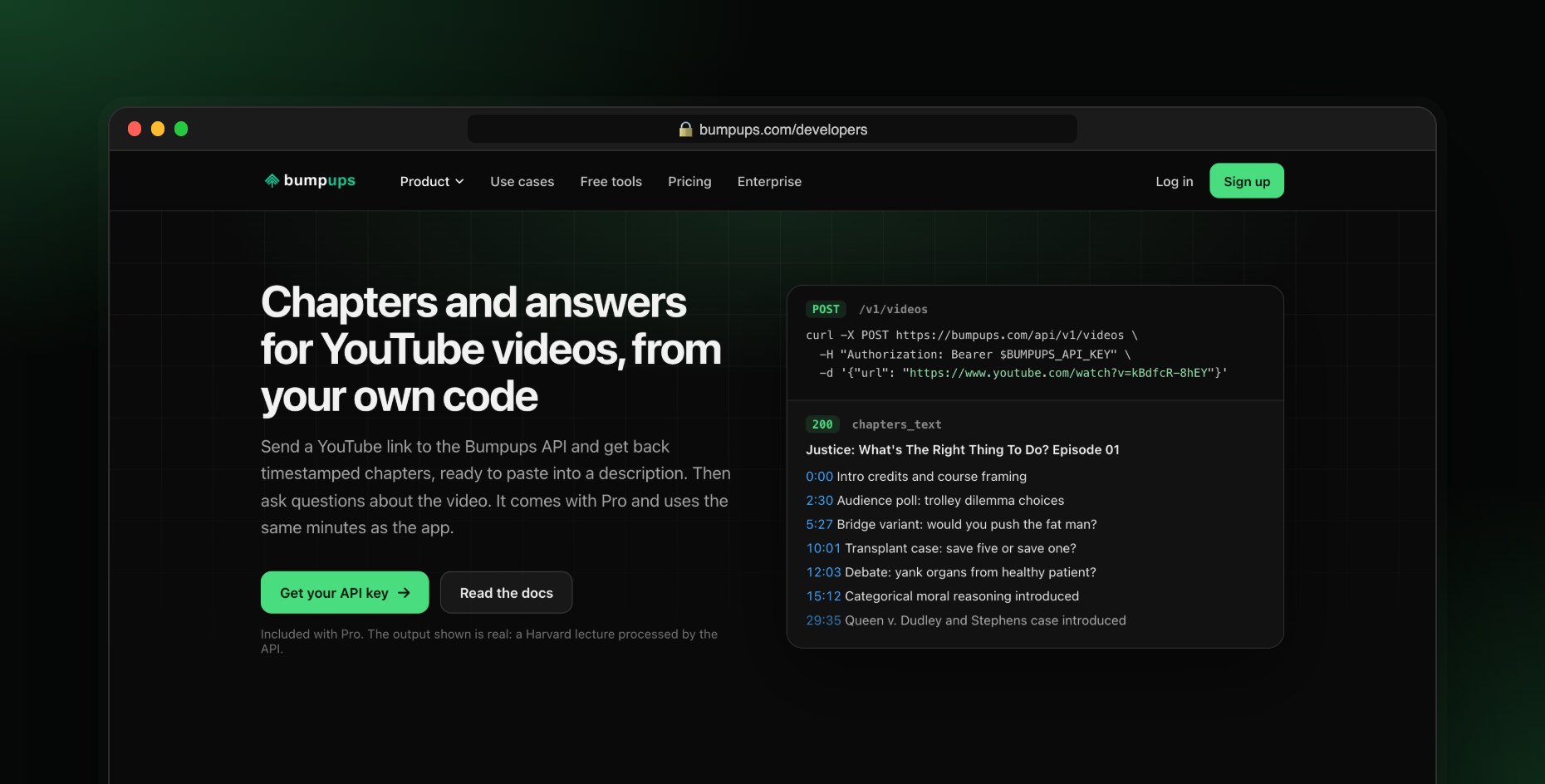Open the Enterprise nav link
The height and width of the screenshot is (784, 1545).
point(769,181)
